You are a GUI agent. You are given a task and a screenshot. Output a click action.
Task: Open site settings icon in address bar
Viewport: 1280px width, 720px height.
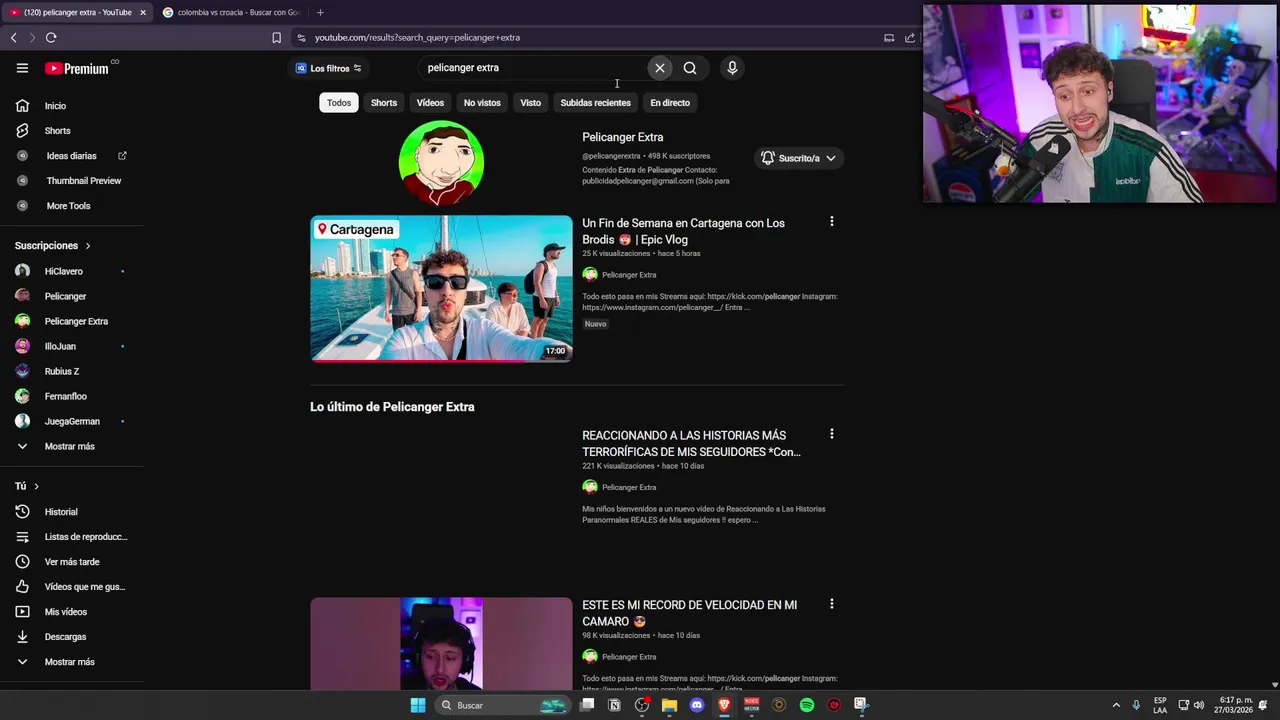[300, 38]
